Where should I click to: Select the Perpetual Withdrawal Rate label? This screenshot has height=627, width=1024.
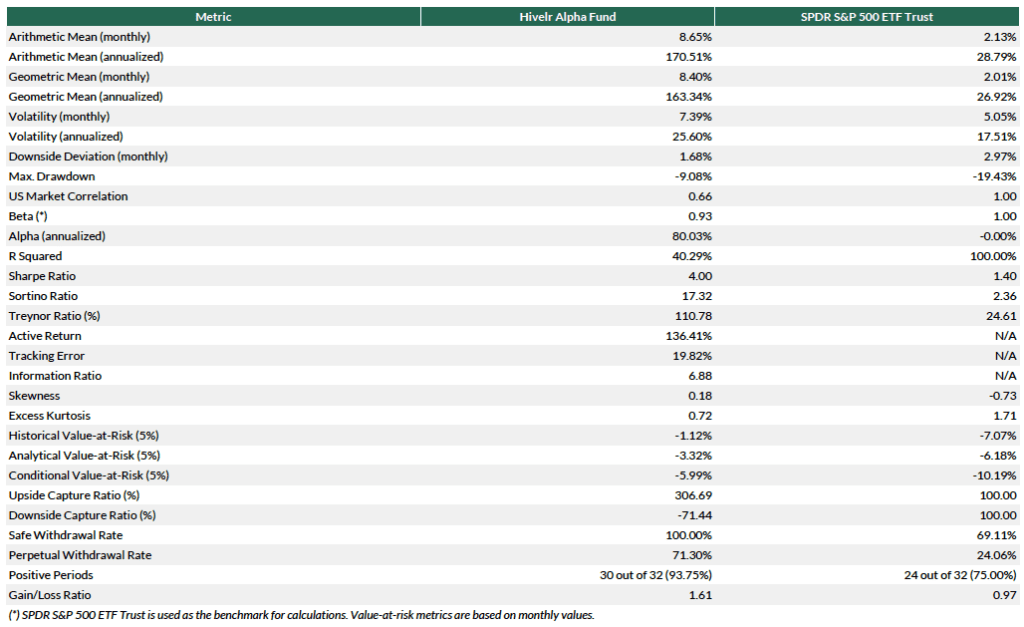pyautogui.click(x=80, y=555)
